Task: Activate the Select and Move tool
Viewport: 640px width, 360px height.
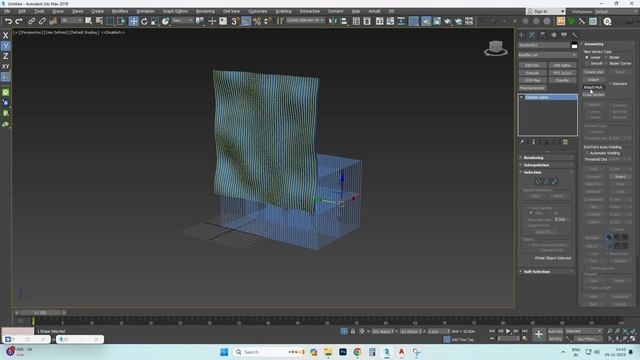Action: click(x=133, y=21)
